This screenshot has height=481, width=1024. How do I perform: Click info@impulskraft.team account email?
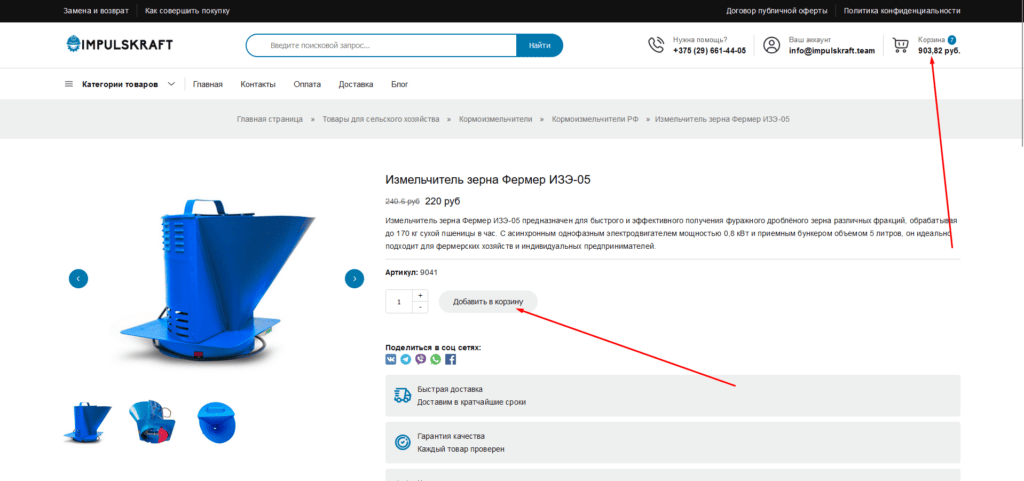831,50
